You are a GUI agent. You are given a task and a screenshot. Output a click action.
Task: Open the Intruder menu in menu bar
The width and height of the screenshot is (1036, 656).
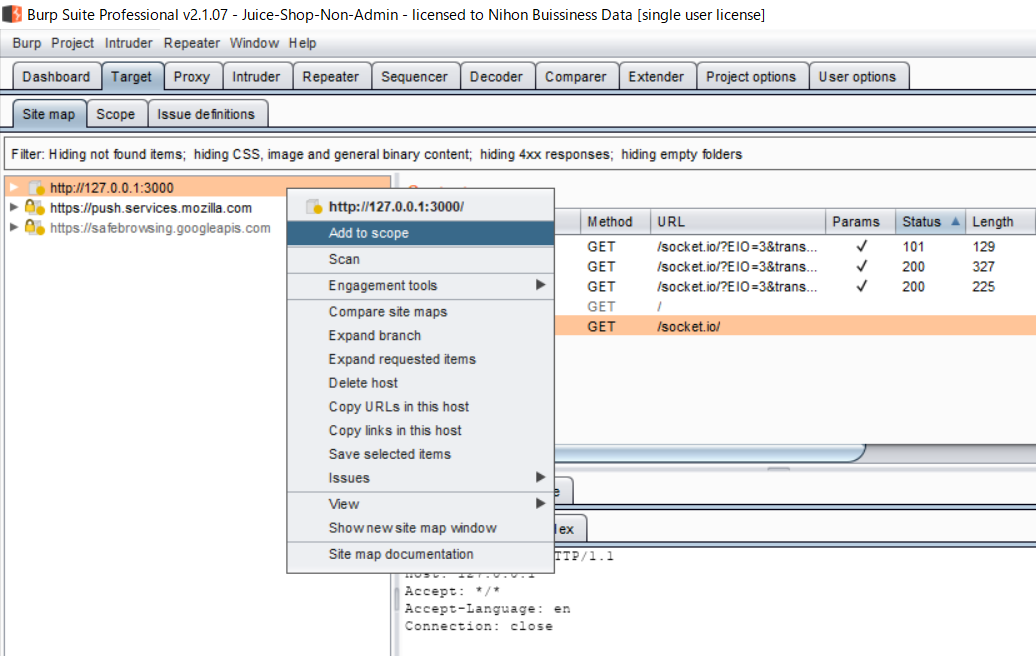click(x=128, y=43)
